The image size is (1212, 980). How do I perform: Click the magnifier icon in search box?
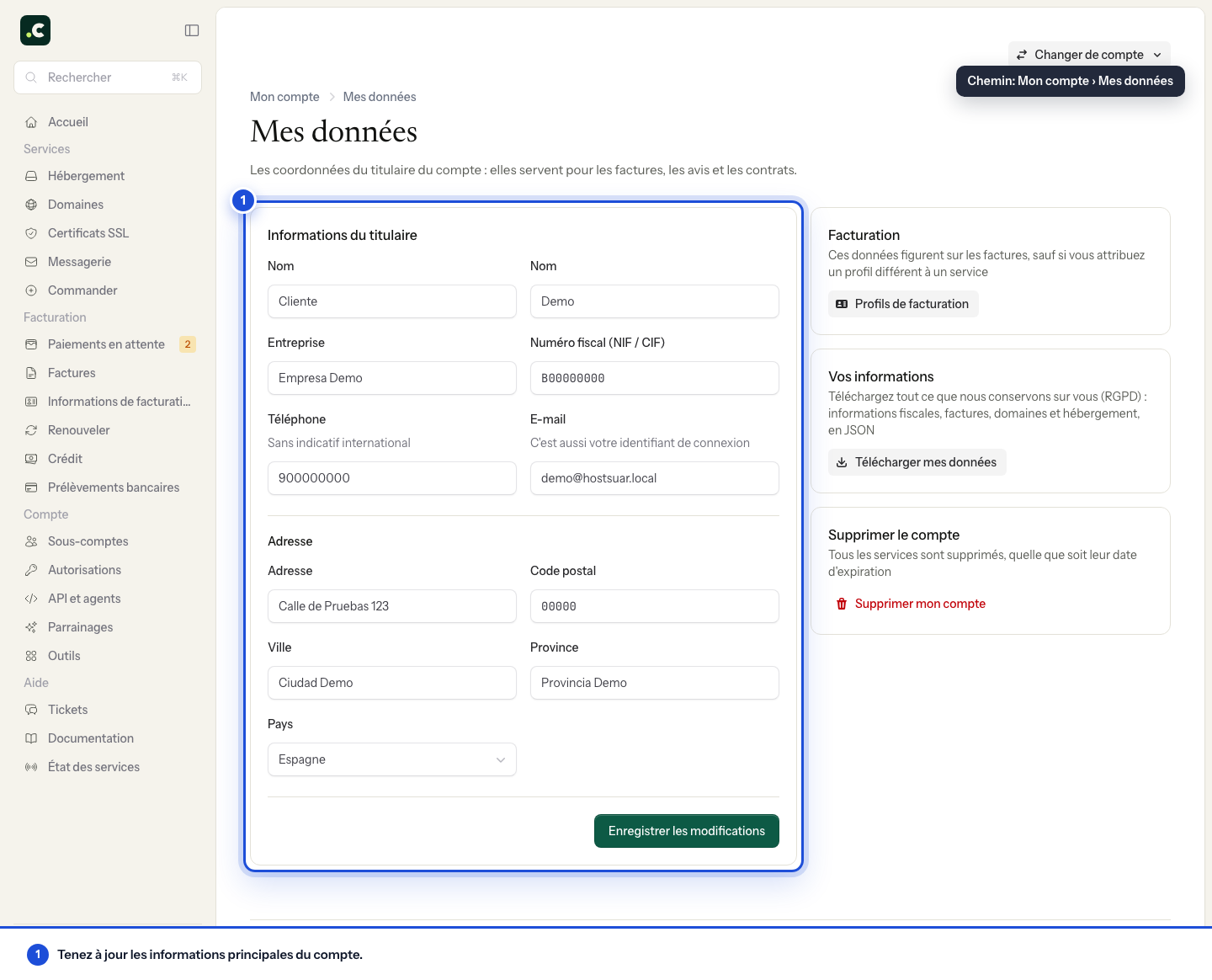coord(31,77)
